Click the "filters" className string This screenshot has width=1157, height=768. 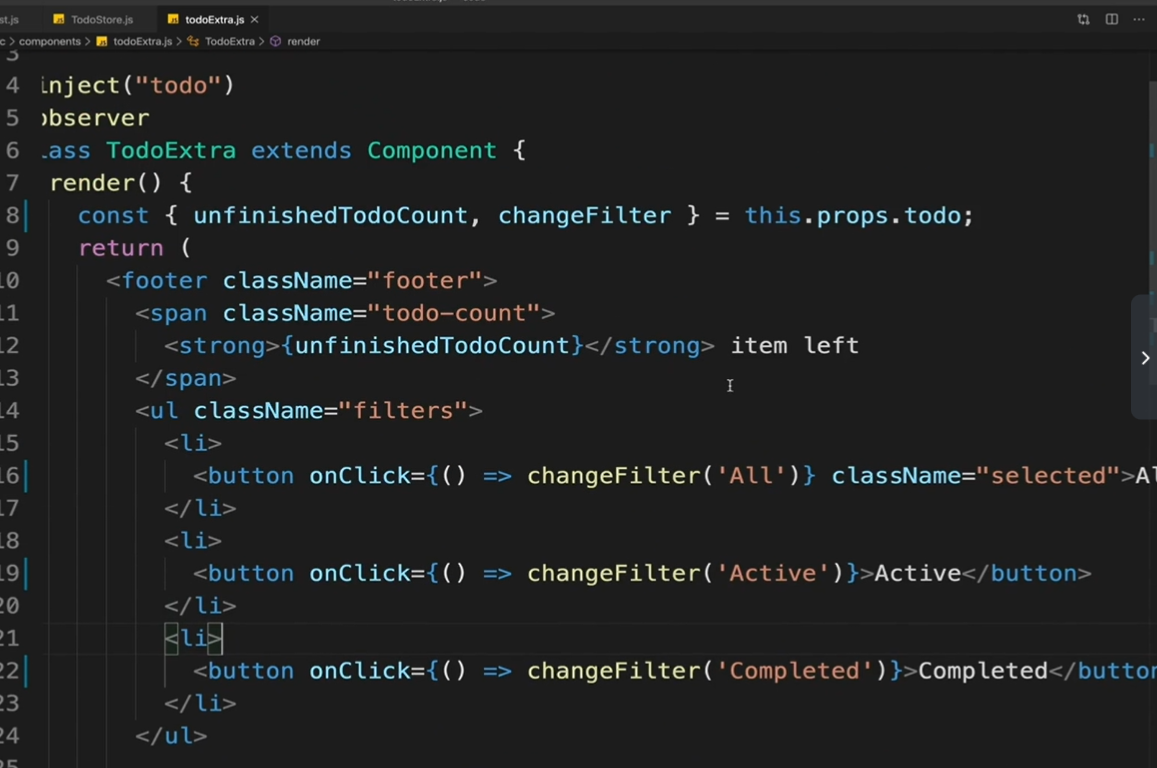click(403, 410)
